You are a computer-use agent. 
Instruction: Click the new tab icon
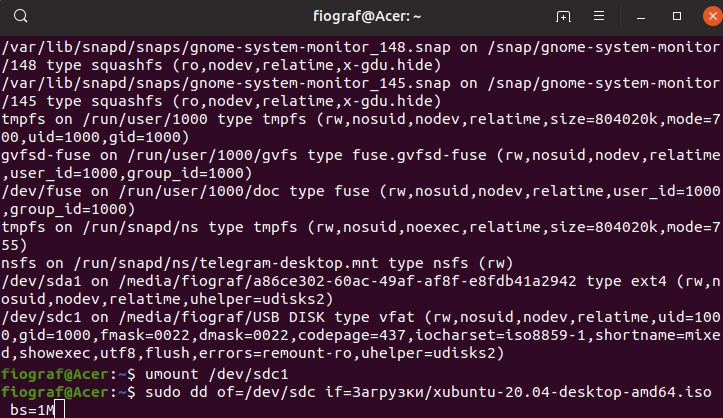point(564,16)
